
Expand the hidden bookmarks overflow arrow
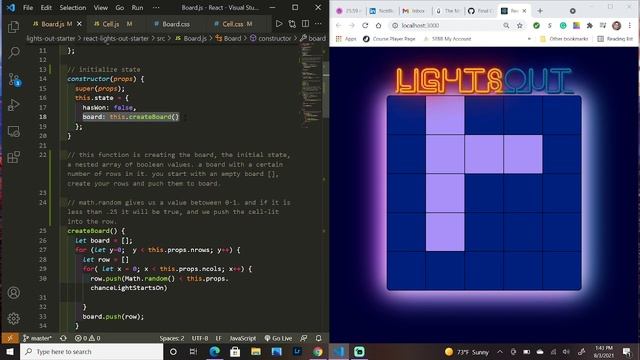[x=529, y=39]
